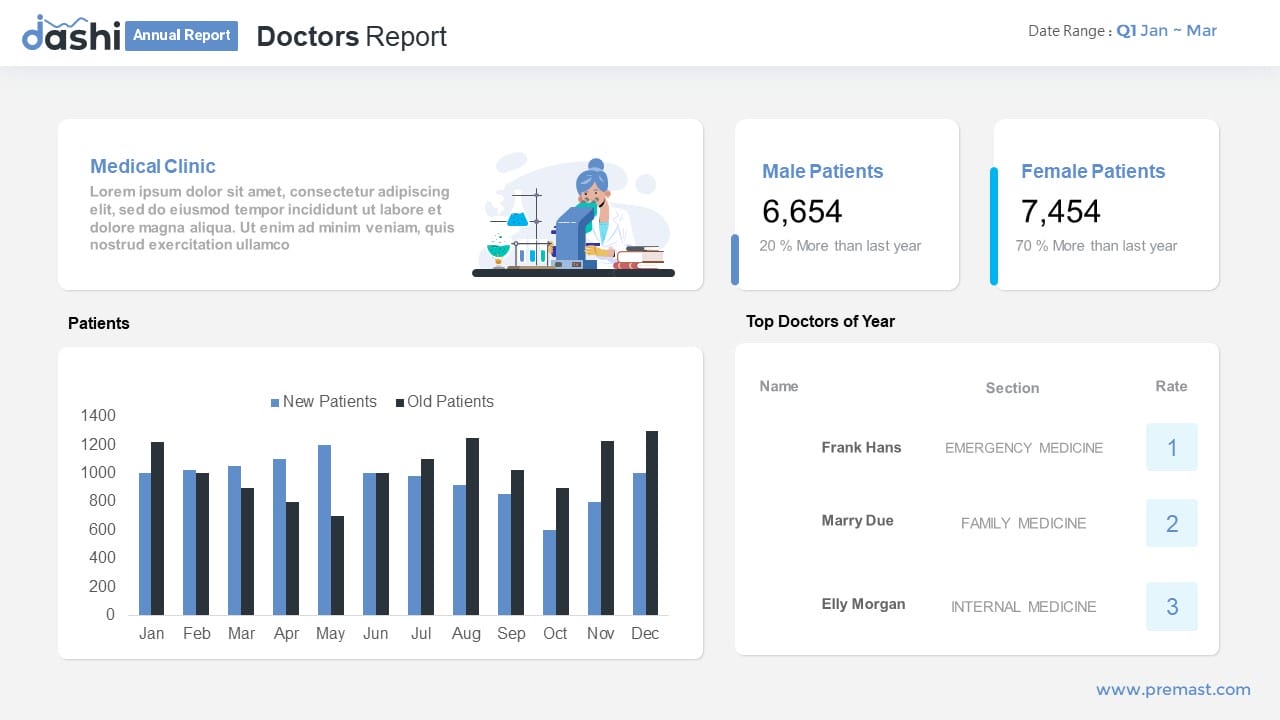
Task: Sort by the Section column header
Action: 1012,388
